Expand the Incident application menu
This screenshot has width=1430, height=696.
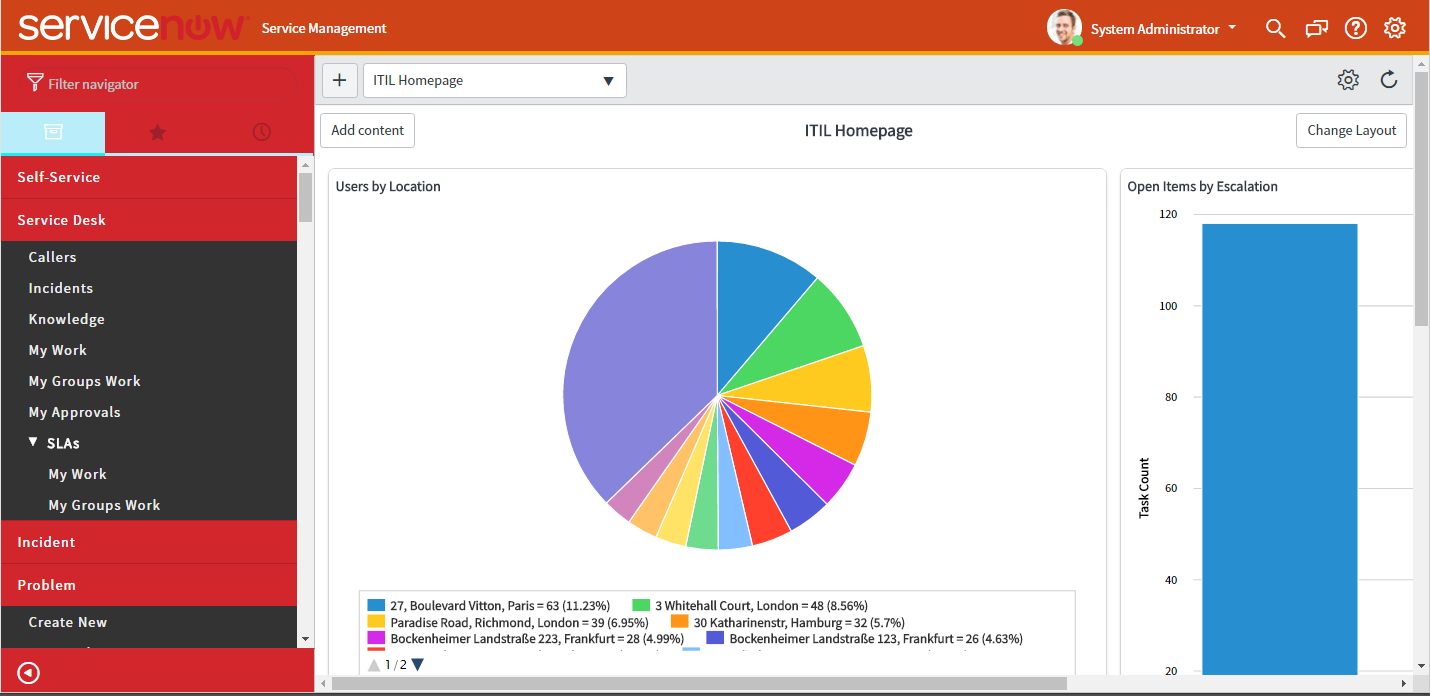(148, 542)
